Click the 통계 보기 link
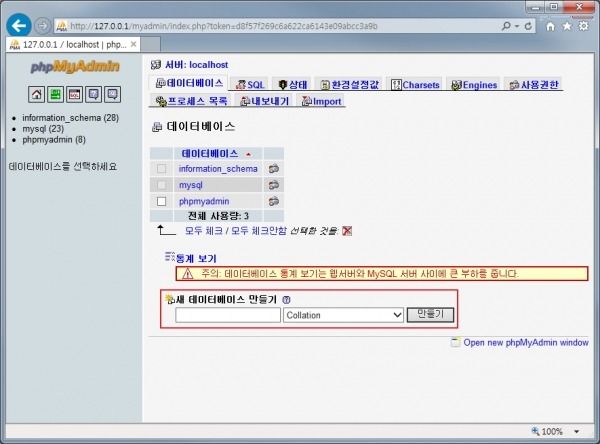The height and width of the screenshot is (444, 600). pos(196,258)
